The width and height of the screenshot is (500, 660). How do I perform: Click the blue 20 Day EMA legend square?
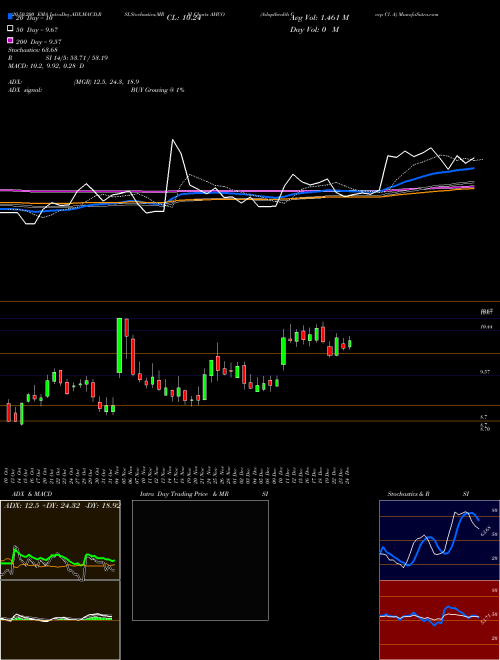(x=10, y=18)
